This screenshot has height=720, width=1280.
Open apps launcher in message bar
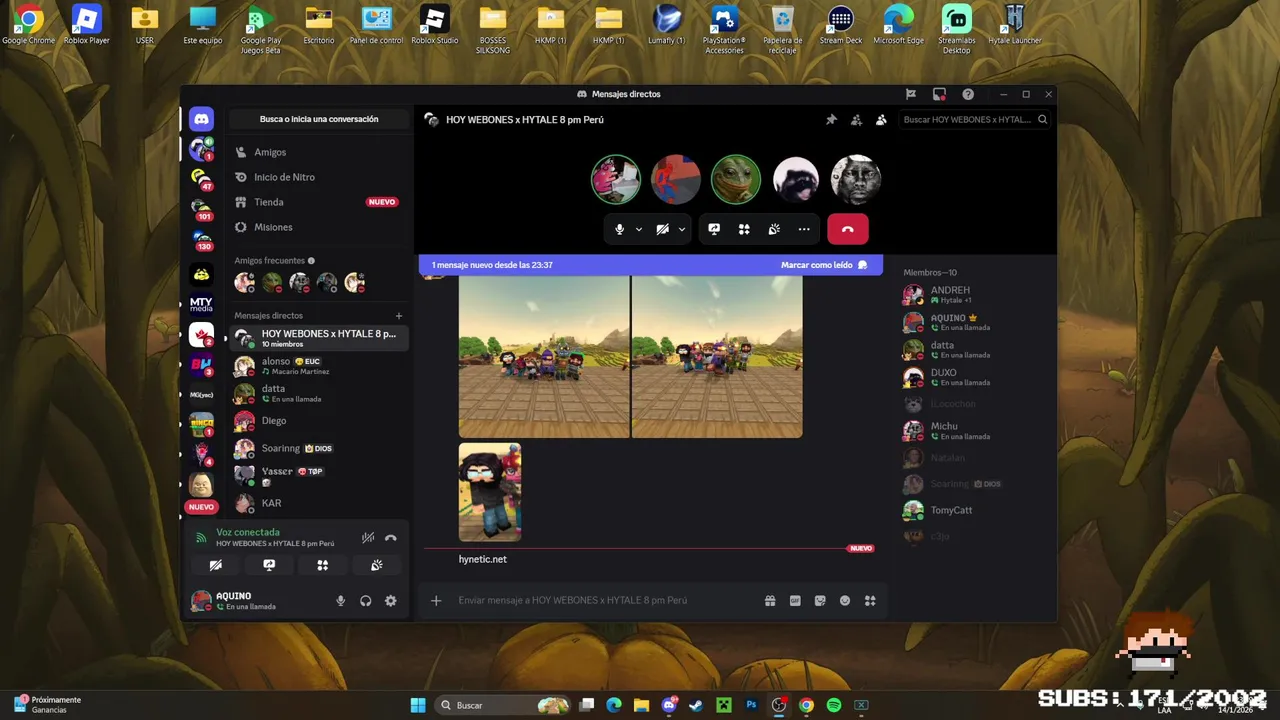point(870,600)
